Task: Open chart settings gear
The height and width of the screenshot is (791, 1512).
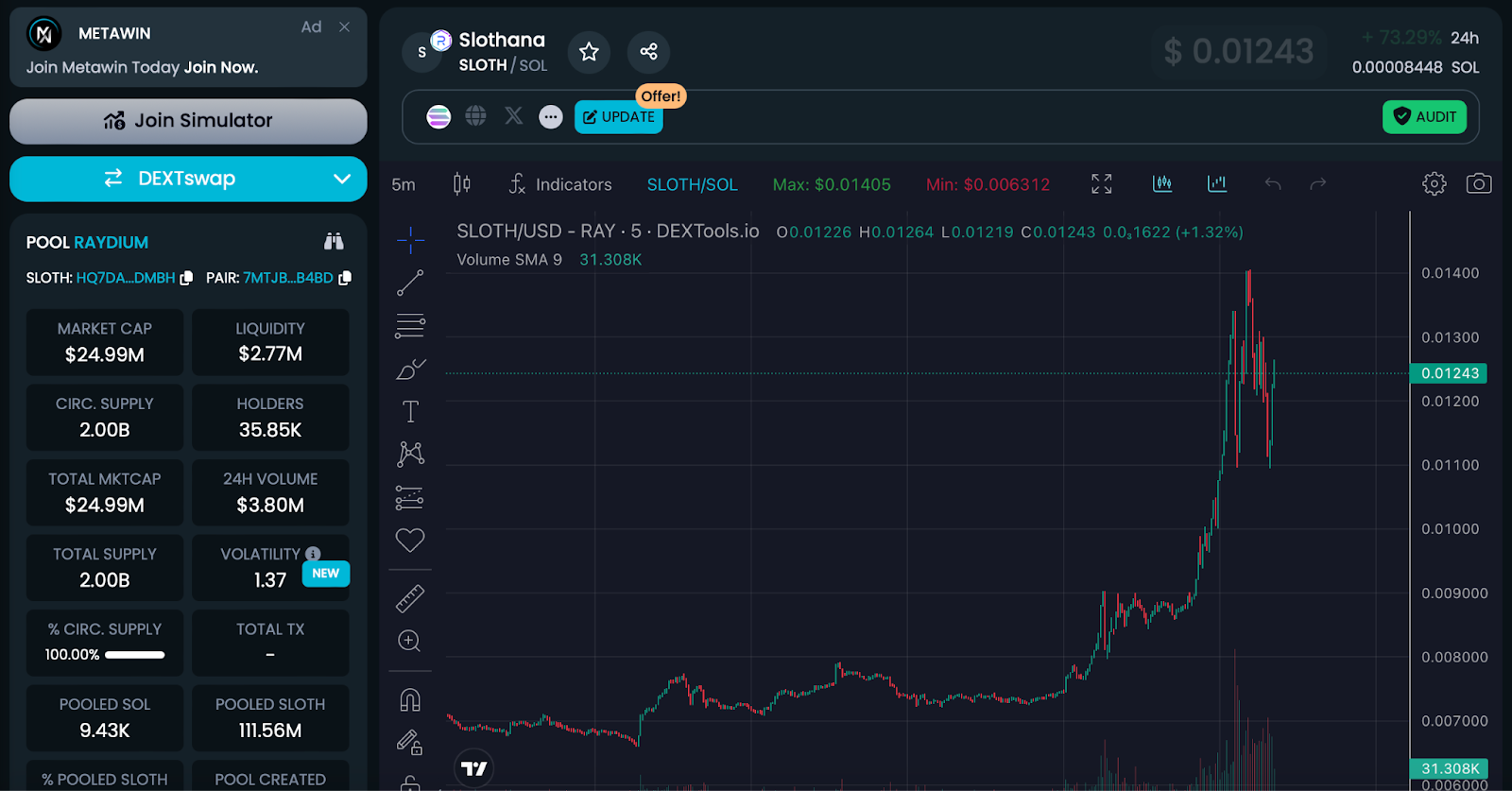Action: 1435,184
